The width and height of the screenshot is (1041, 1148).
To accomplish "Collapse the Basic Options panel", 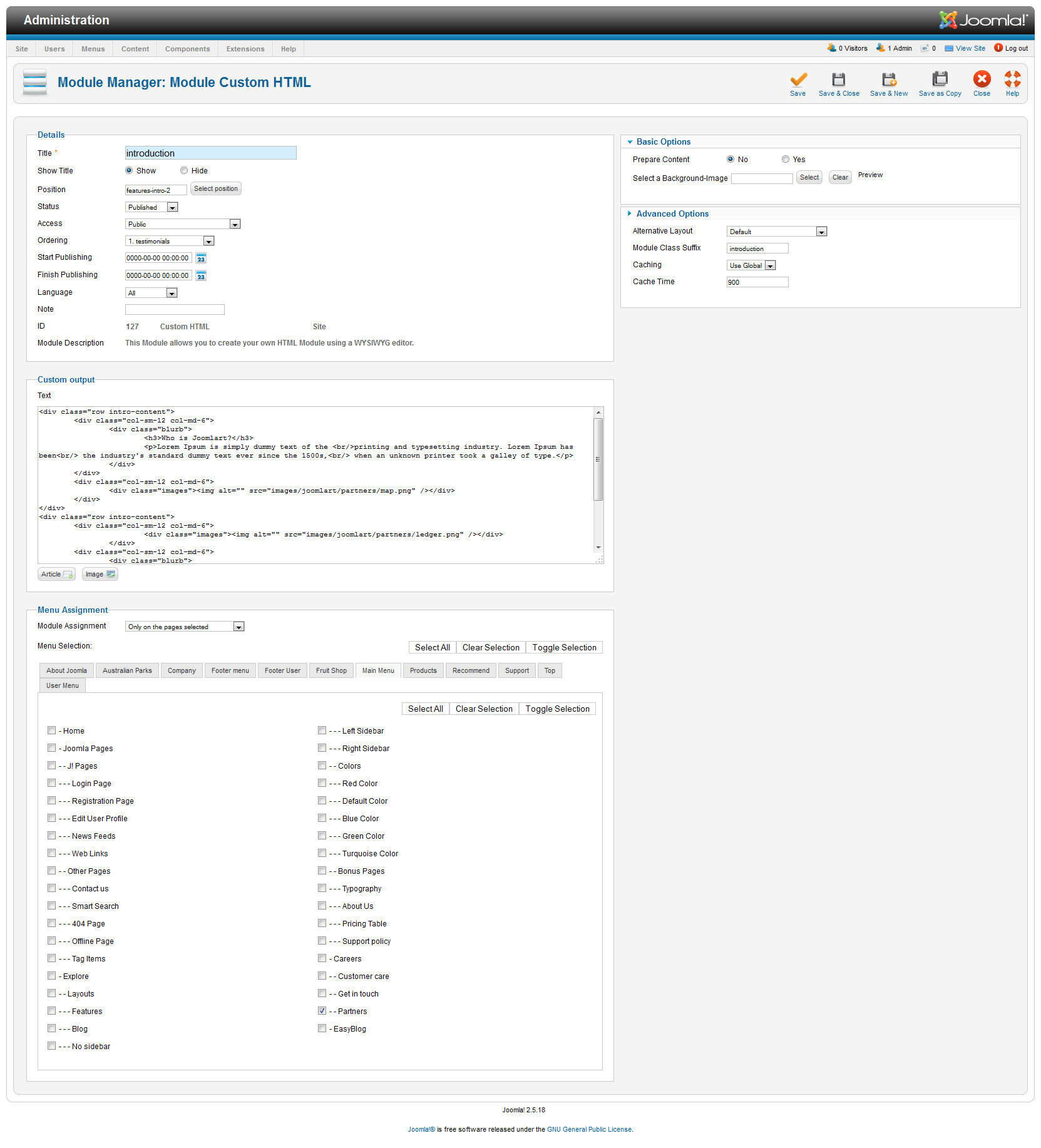I will [x=662, y=141].
